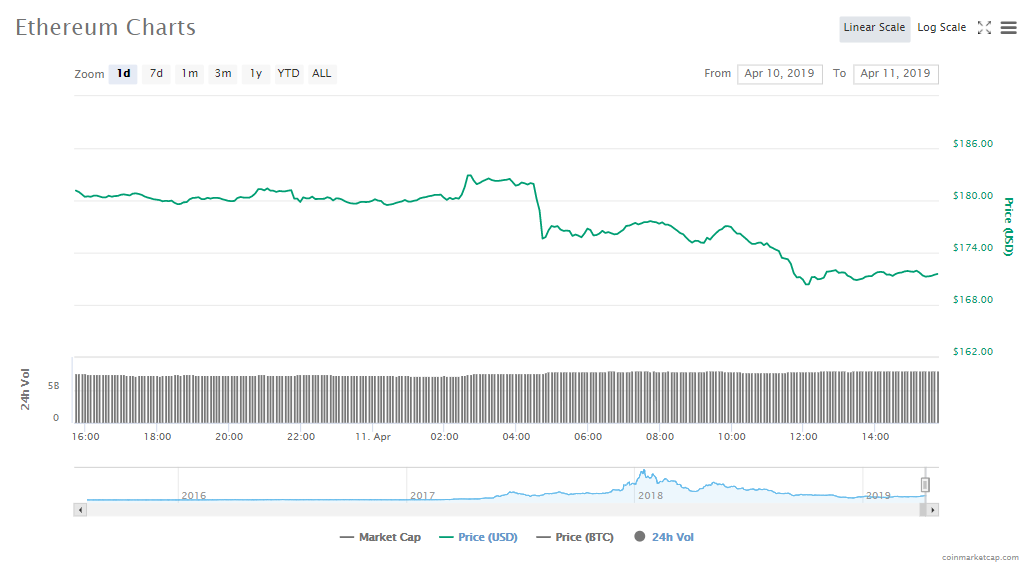
Task: Switch to Log Scale
Action: click(x=941, y=28)
